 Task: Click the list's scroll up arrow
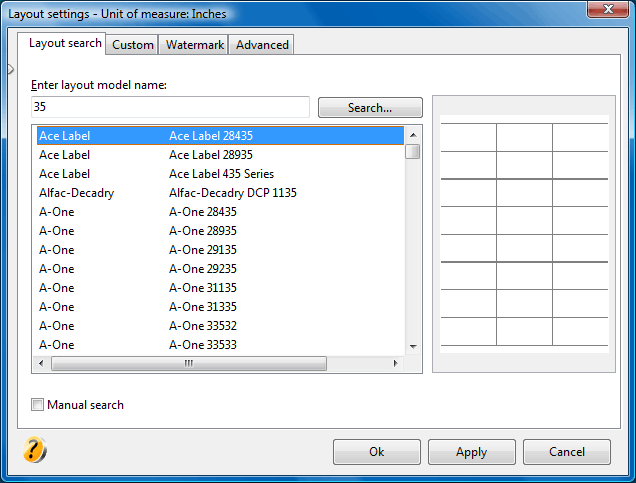413,135
